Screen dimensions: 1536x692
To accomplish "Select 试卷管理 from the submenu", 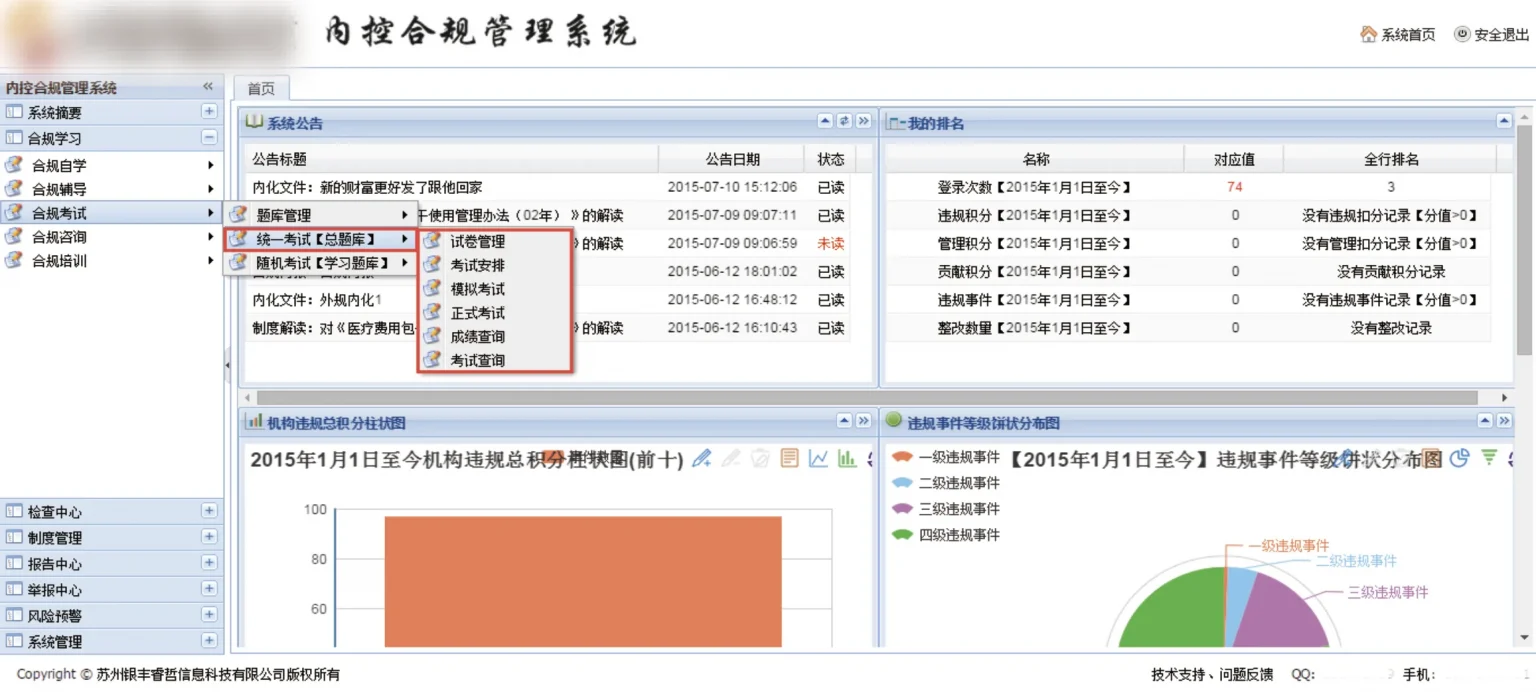I will (x=477, y=241).
